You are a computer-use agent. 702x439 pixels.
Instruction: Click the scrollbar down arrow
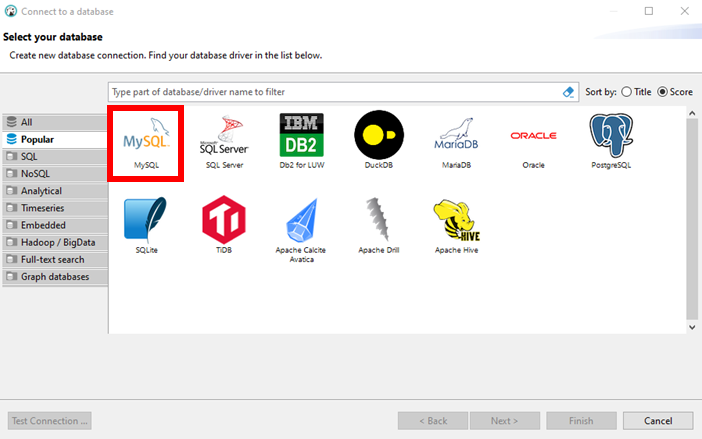[x=692, y=328]
